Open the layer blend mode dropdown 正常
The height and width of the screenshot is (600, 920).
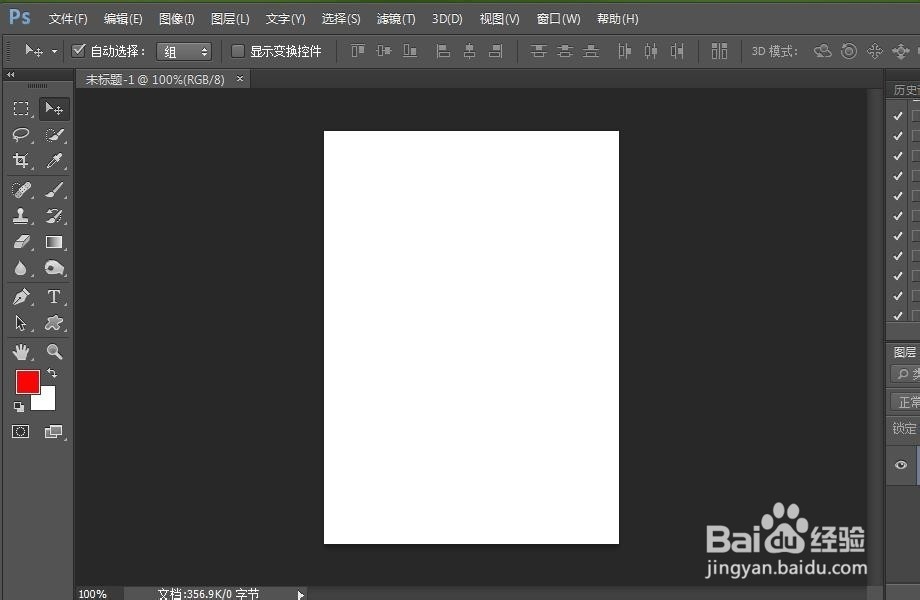pos(905,402)
